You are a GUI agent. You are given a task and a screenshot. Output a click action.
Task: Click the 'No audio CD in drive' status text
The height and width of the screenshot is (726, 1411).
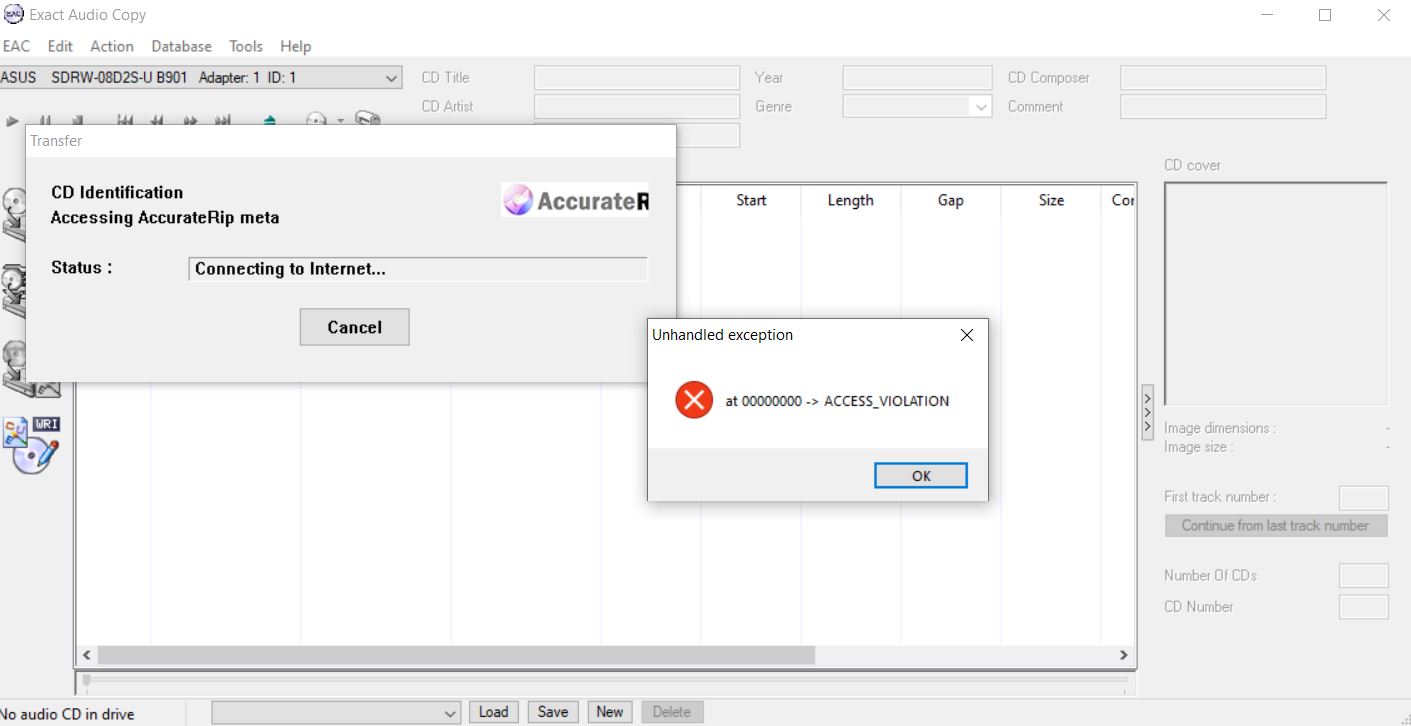(x=67, y=714)
